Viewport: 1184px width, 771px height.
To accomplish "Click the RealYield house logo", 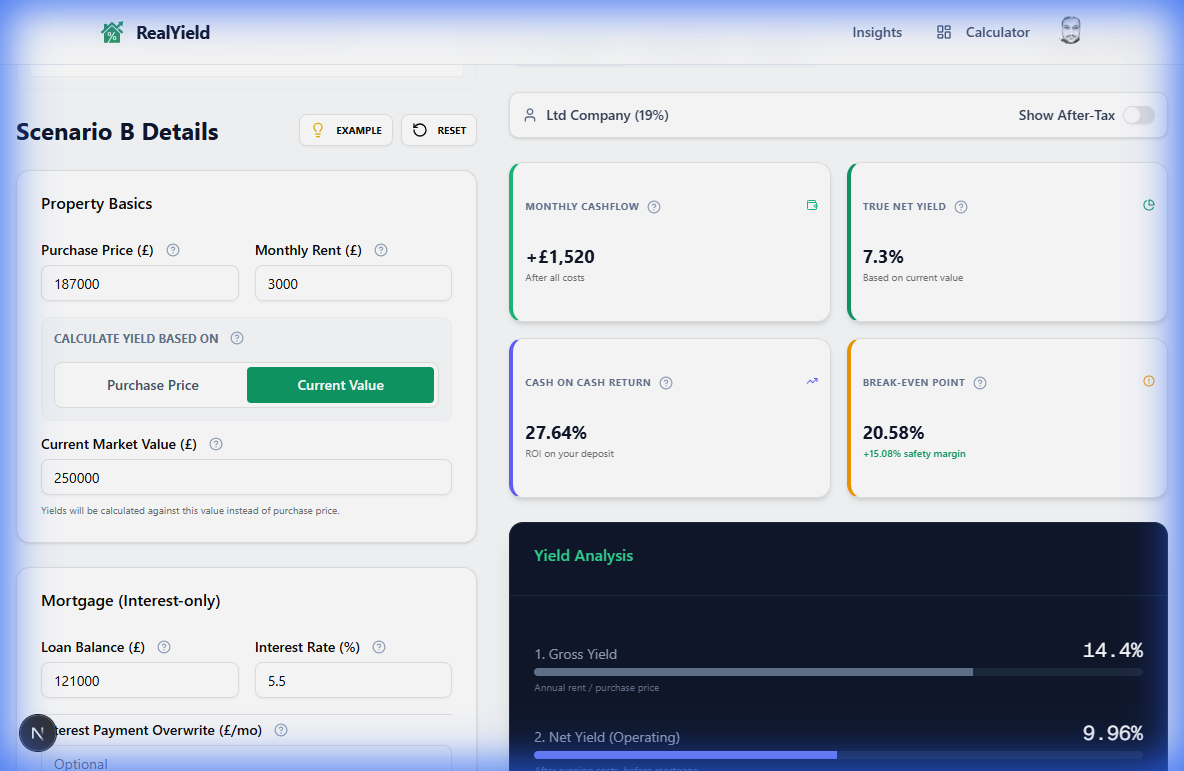I will click(x=112, y=31).
